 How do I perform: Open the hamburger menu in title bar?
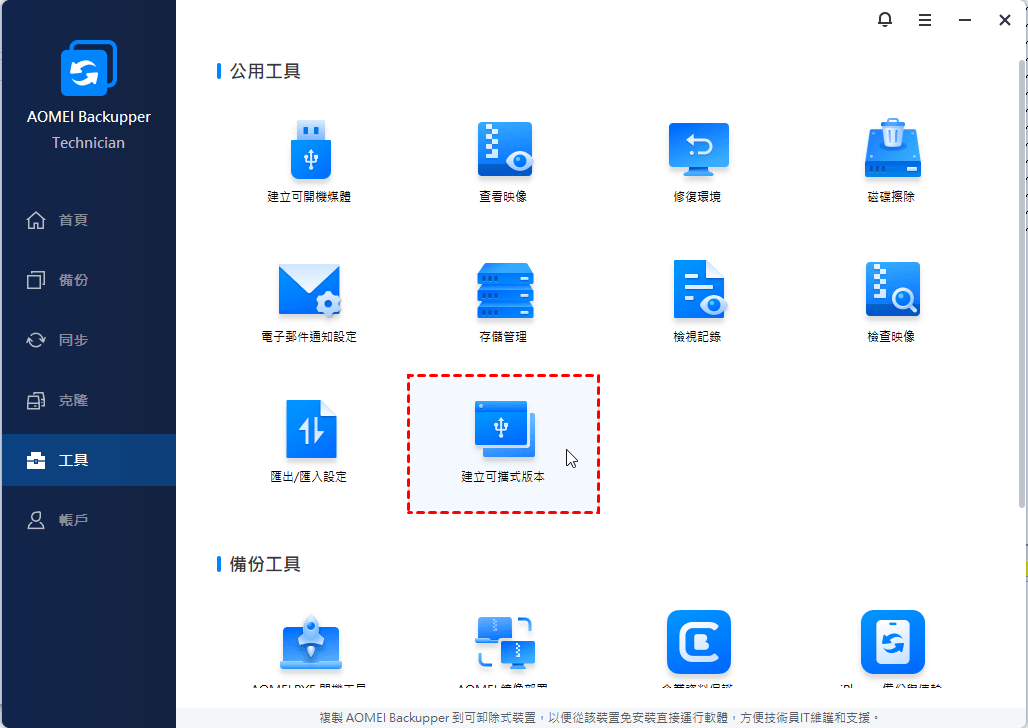coord(924,20)
